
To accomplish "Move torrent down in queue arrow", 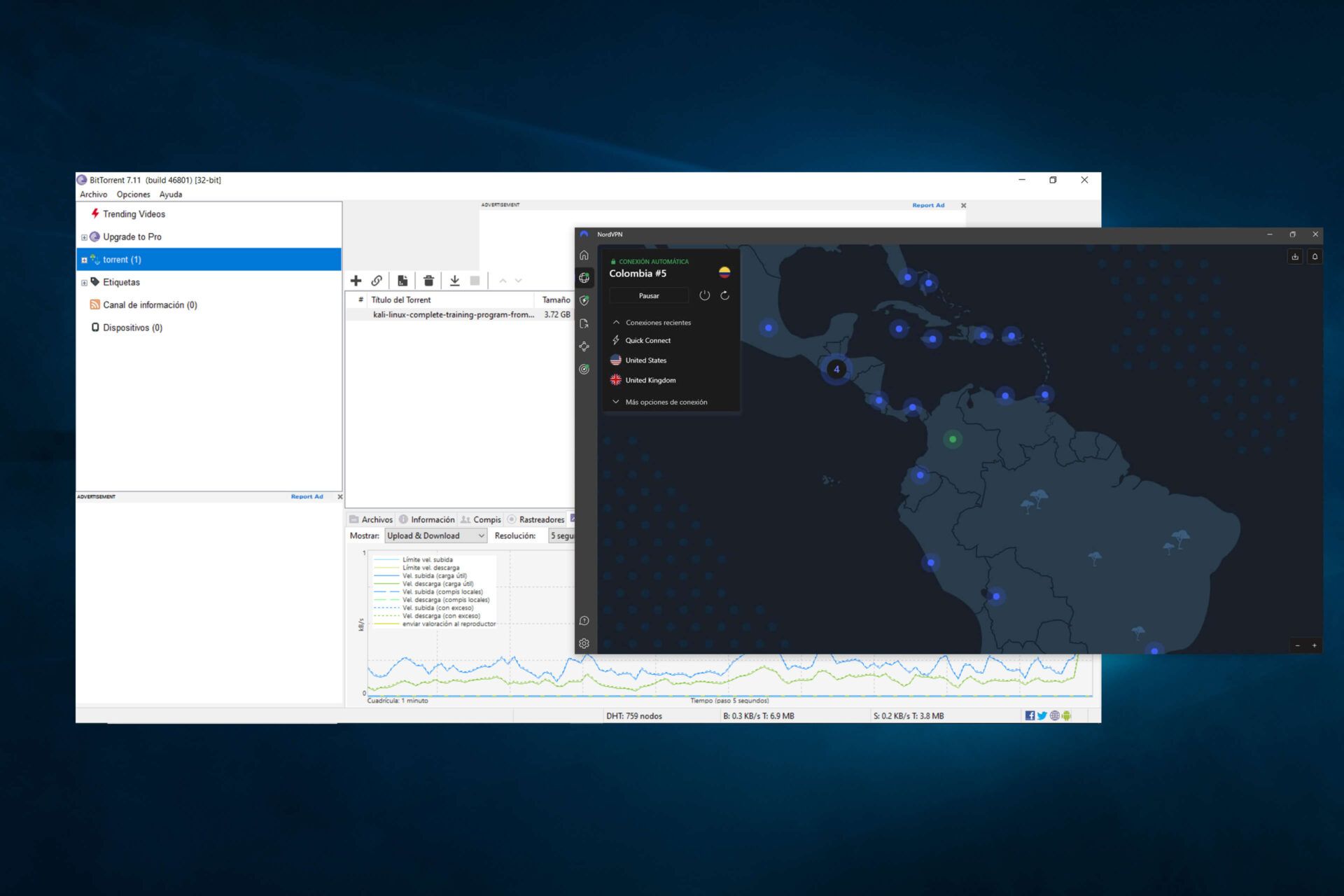I will (x=519, y=281).
